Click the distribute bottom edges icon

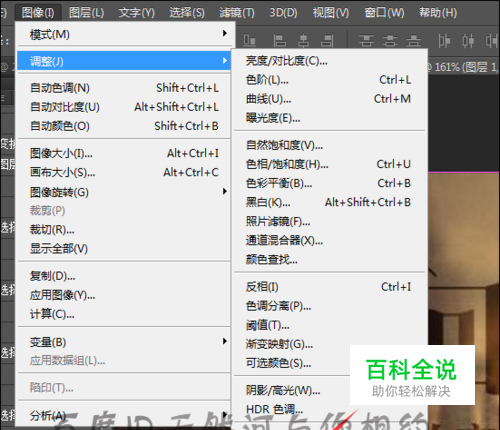[414, 41]
